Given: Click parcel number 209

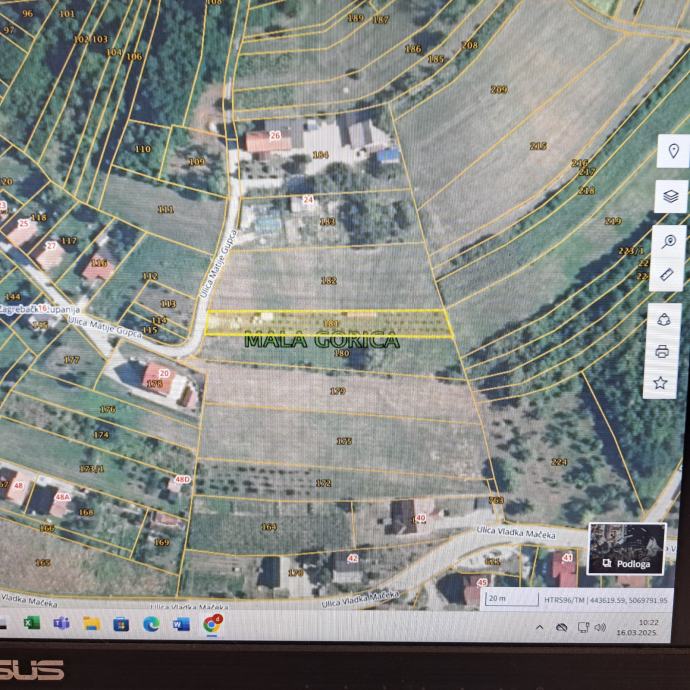Looking at the screenshot, I should 499,89.
